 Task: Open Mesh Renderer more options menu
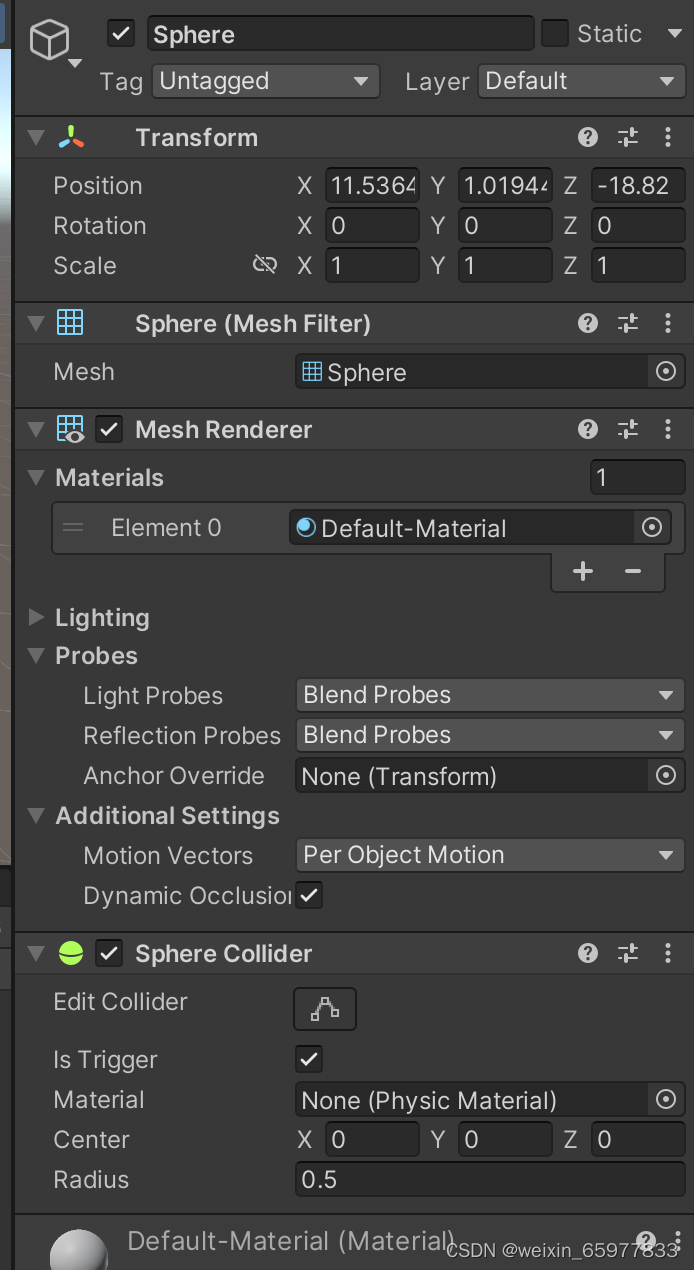point(668,430)
